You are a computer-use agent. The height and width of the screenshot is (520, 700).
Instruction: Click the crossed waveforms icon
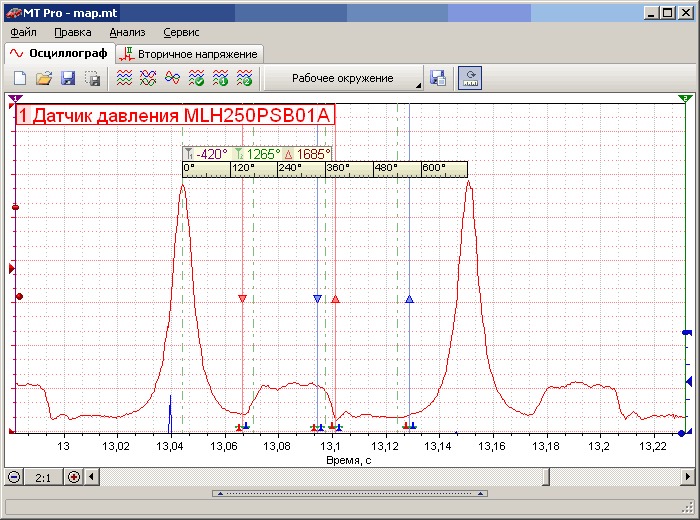tap(148, 78)
